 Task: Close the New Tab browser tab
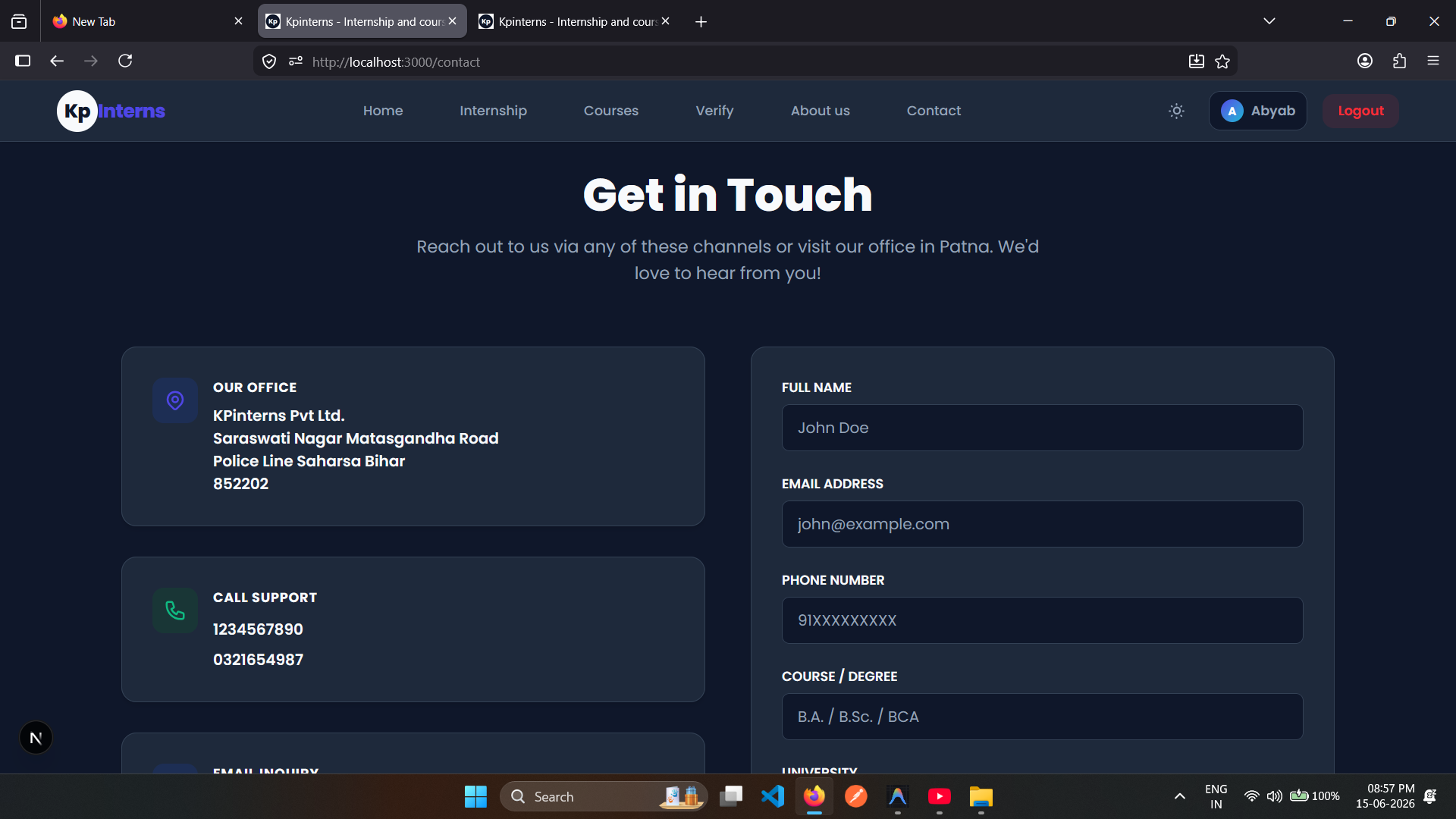[238, 21]
